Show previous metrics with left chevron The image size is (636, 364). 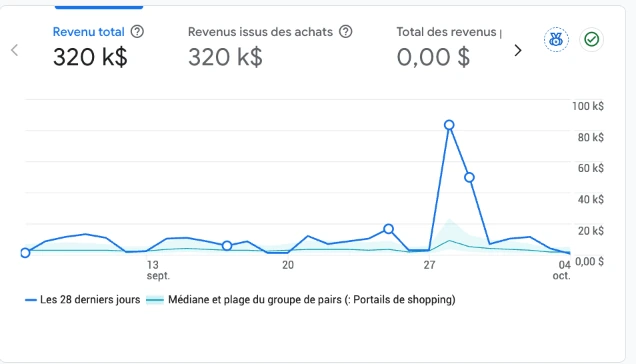click(x=15, y=50)
